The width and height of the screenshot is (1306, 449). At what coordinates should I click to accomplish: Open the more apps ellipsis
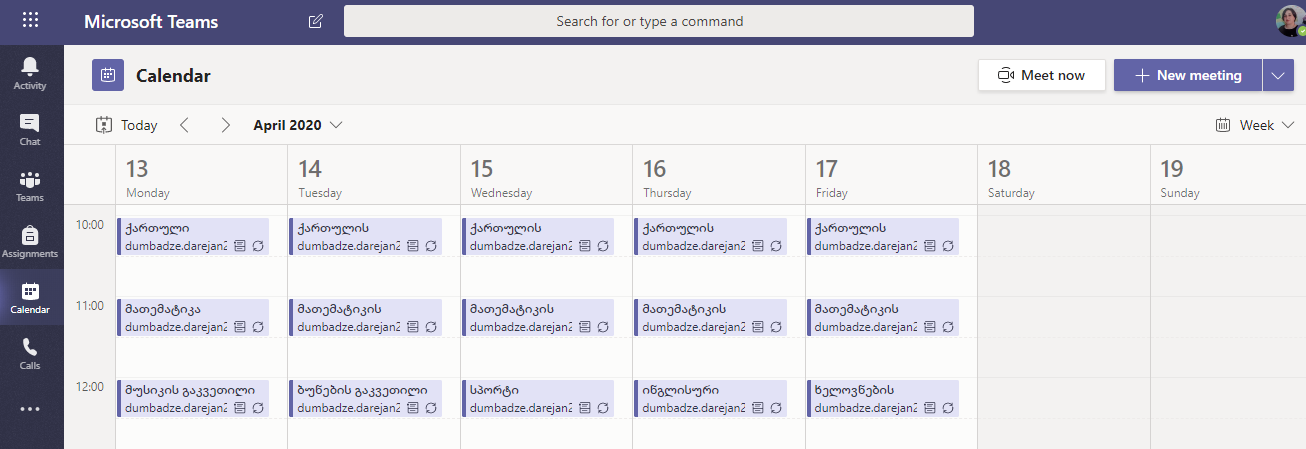tap(30, 408)
